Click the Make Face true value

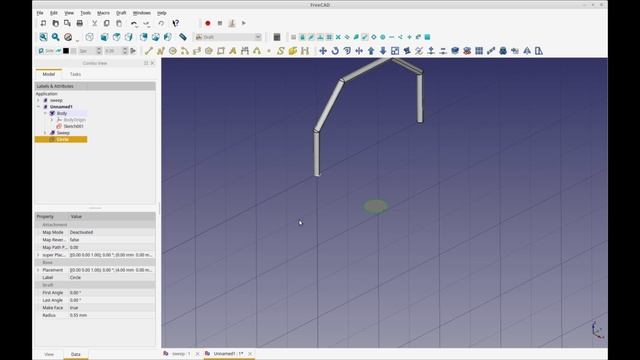[x=111, y=308]
